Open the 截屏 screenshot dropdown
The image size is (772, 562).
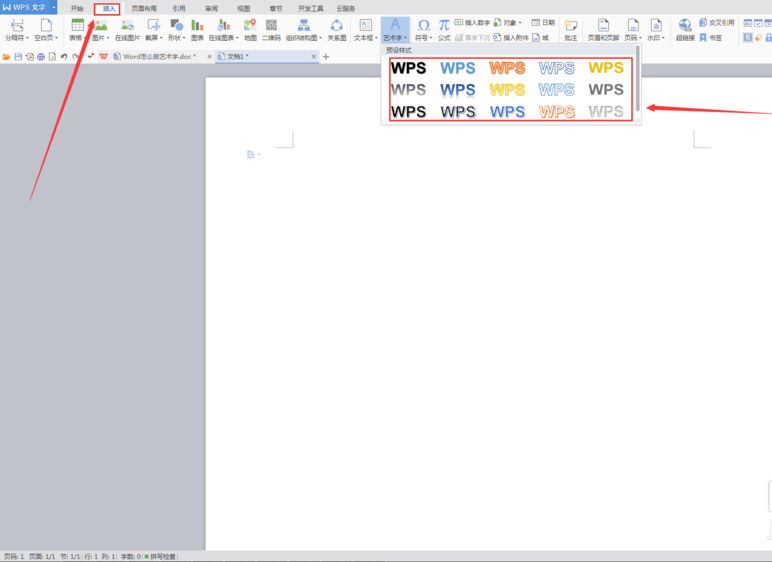[x=161, y=38]
